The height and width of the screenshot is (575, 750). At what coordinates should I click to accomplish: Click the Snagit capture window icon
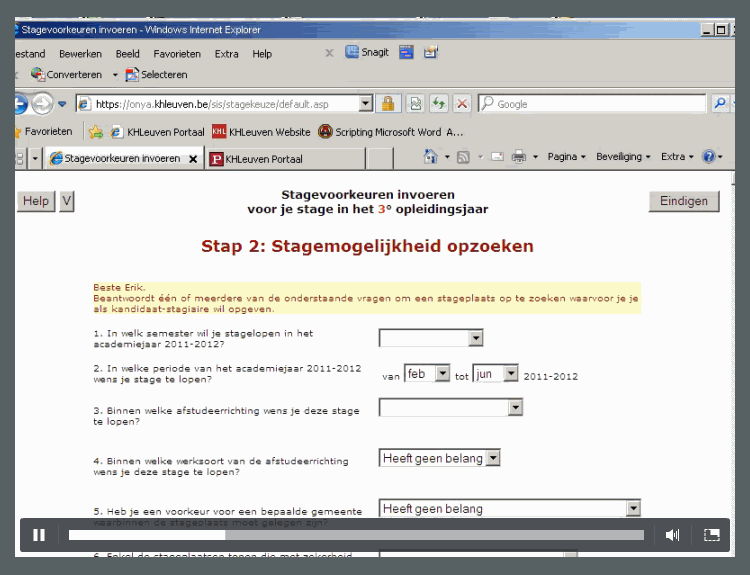click(x=406, y=52)
